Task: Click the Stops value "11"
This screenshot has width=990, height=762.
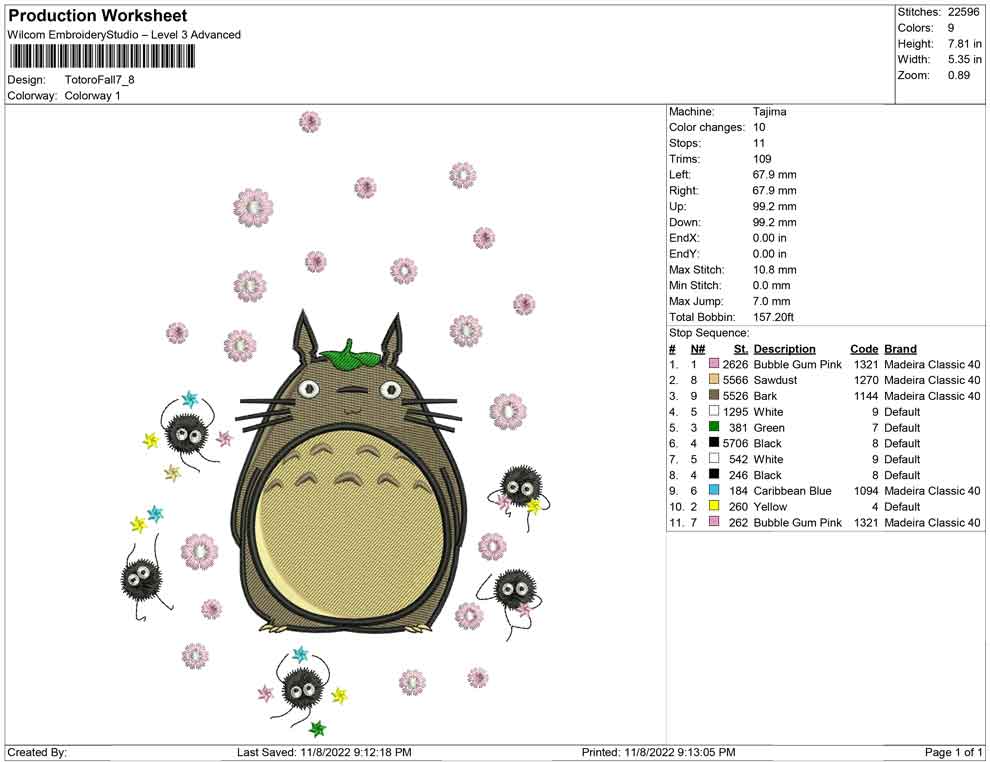Action: pos(759,143)
